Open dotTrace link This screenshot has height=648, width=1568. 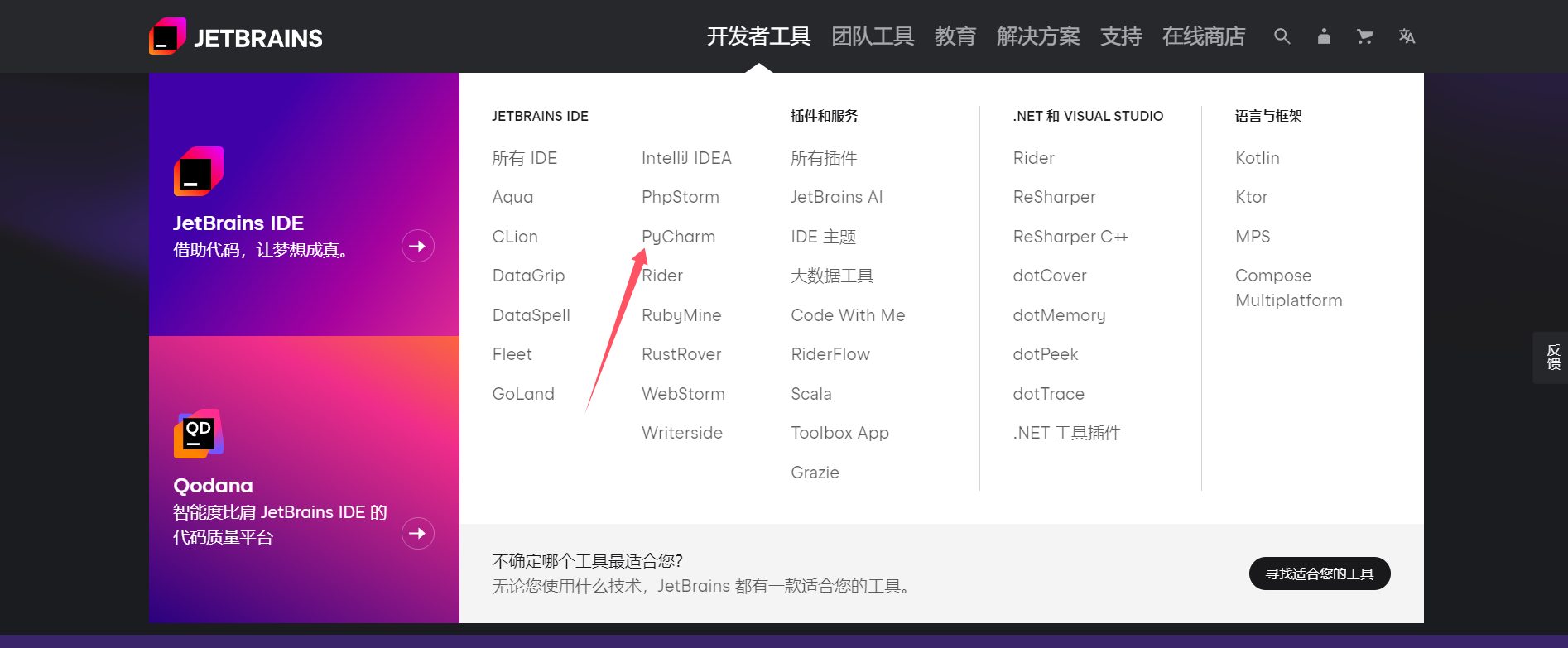1048,394
